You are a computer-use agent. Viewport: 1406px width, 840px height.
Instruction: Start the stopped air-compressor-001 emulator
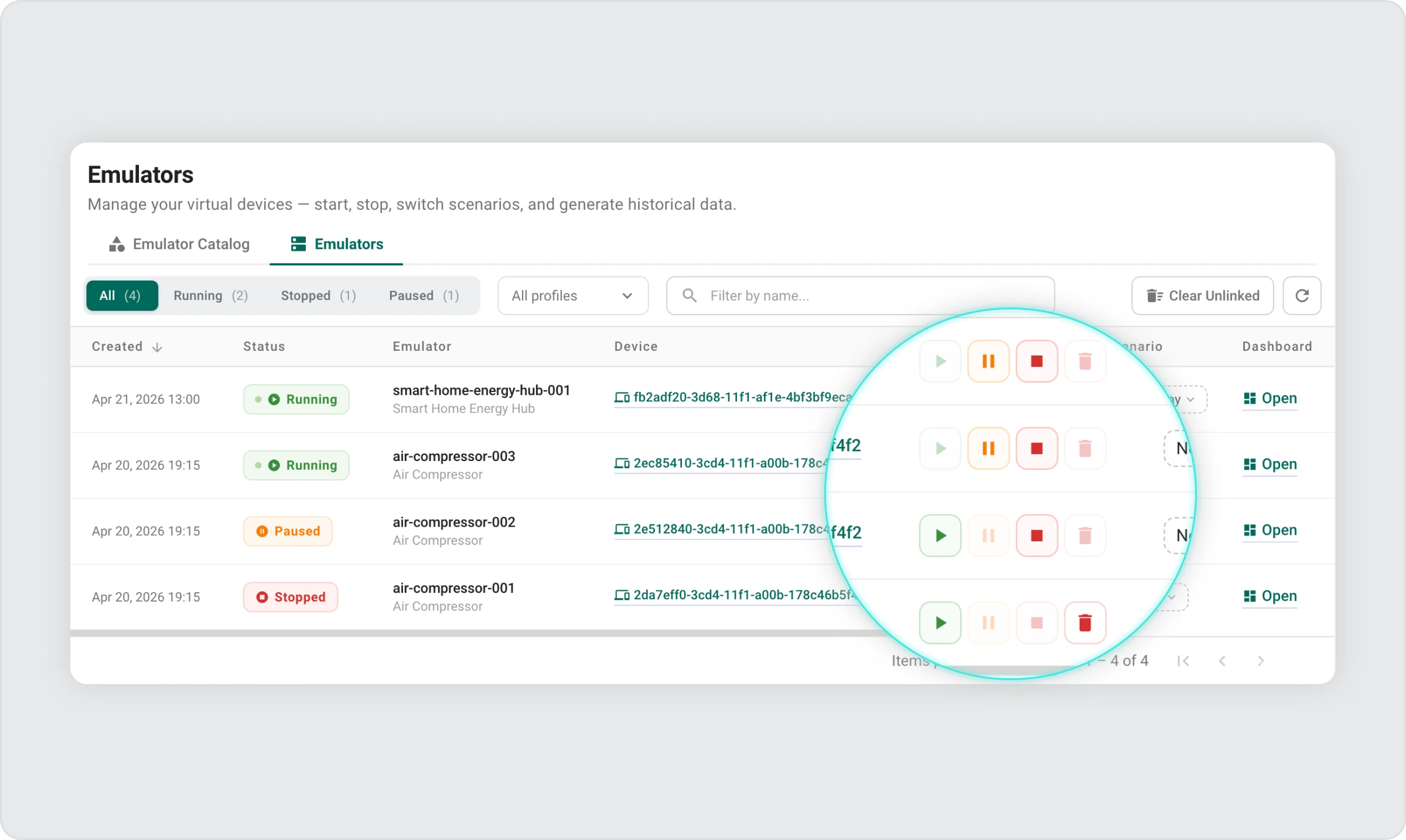click(940, 623)
